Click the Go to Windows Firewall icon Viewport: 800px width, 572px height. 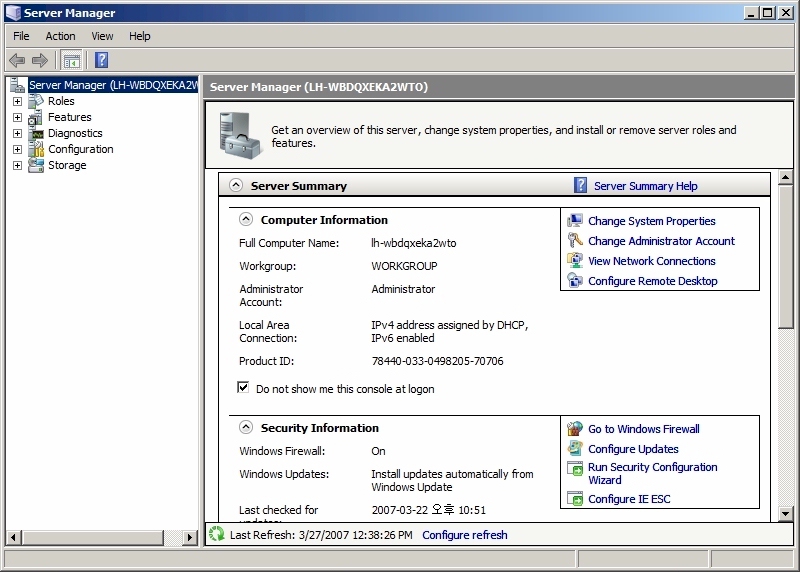575,429
